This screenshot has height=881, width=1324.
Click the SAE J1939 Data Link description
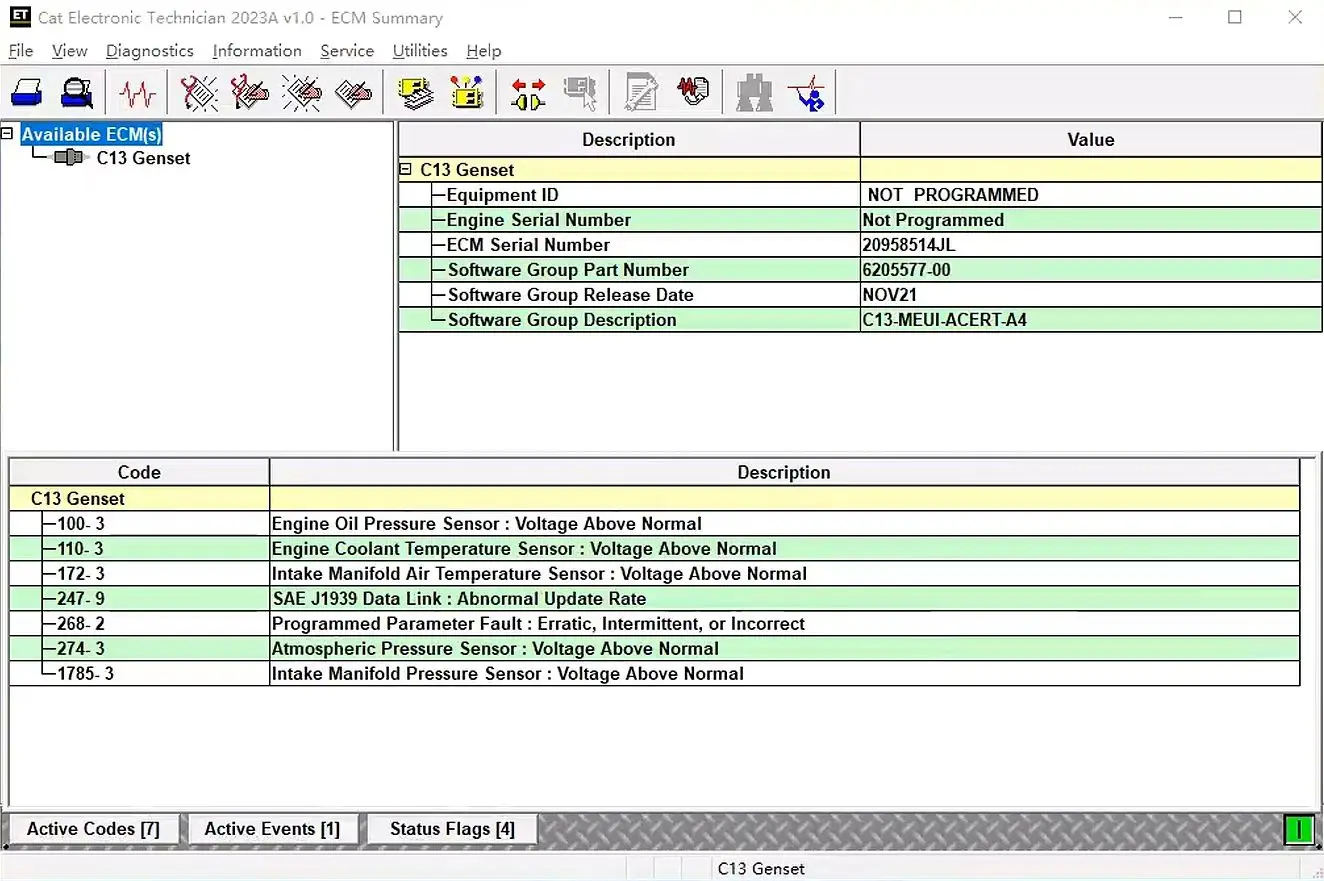coord(459,599)
